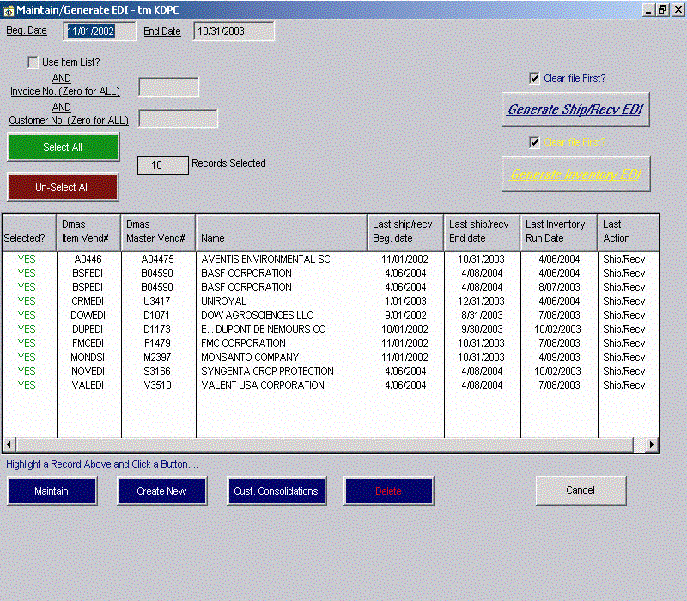Click the Last Action column header
687x601 pixels.
pyautogui.click(x=628, y=233)
